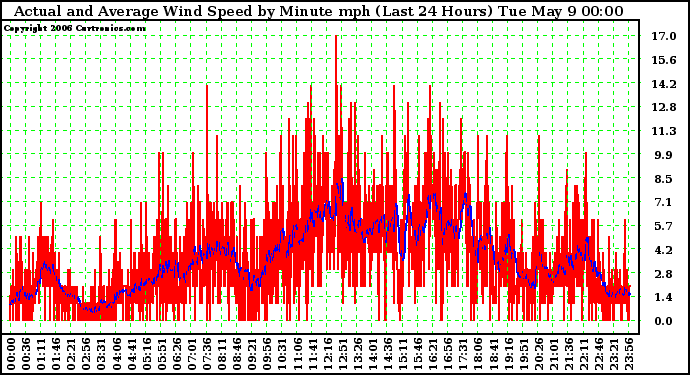Click the 0.0 y-axis label

tap(664, 321)
